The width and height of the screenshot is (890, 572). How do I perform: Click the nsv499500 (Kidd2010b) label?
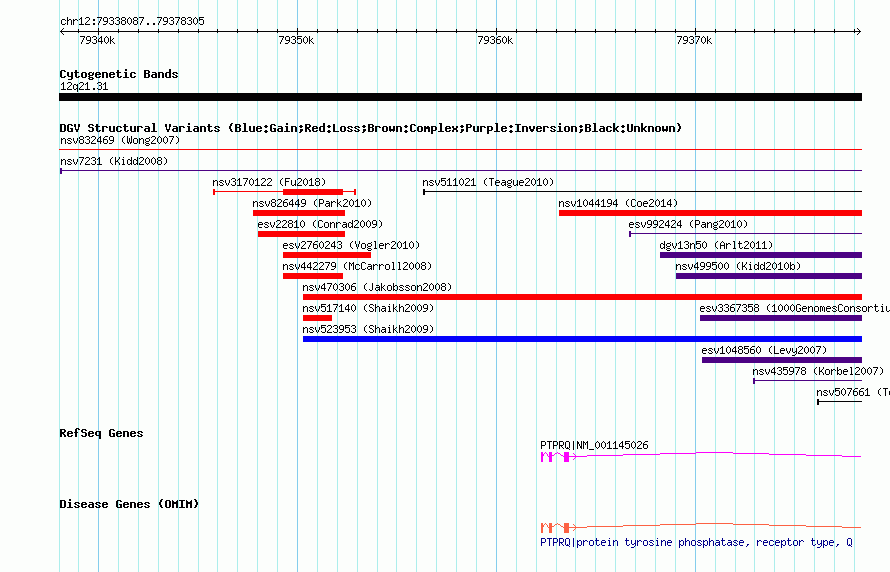(x=738, y=266)
